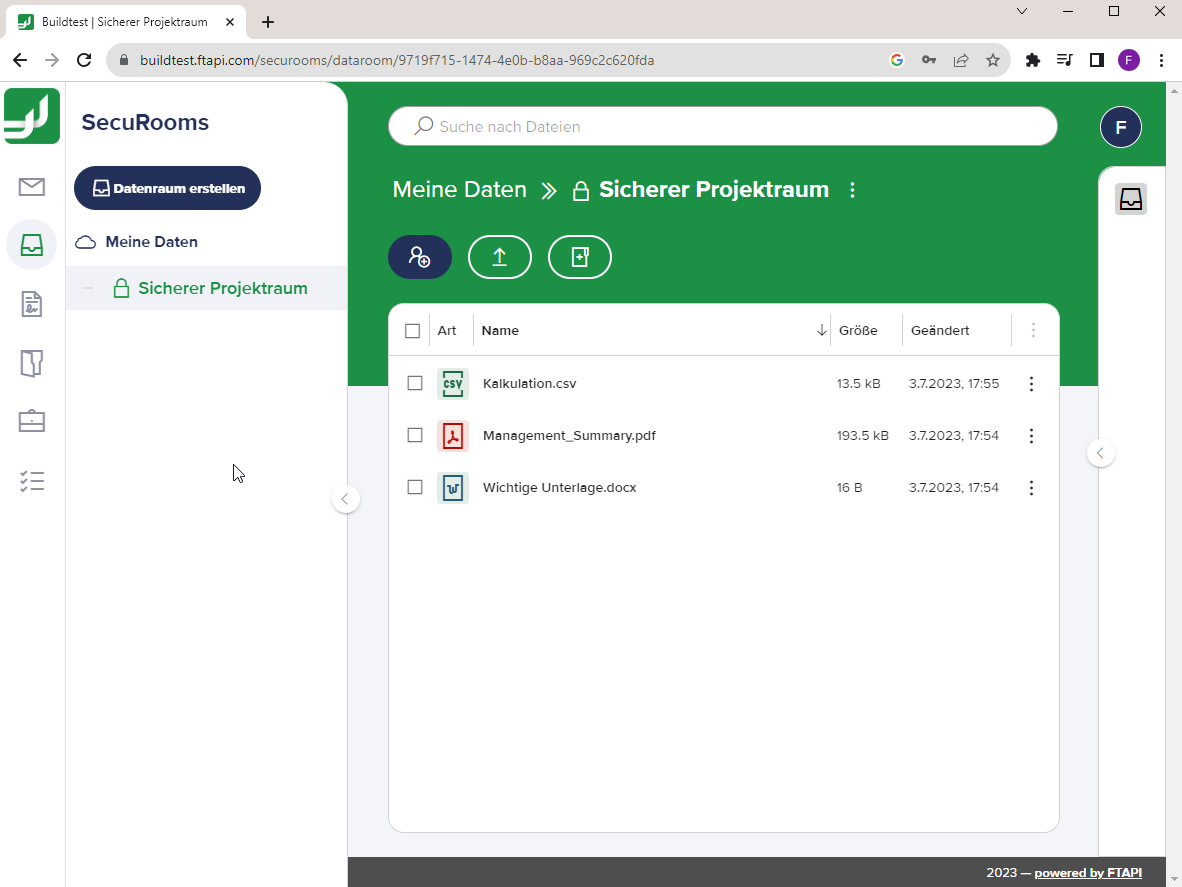Toggle the sort arrow on the Name column
Screen dimensions: 1182x887
(822, 330)
